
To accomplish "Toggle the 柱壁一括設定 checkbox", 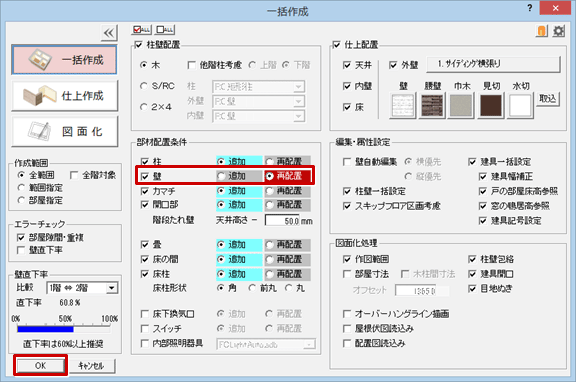I will [346, 191].
